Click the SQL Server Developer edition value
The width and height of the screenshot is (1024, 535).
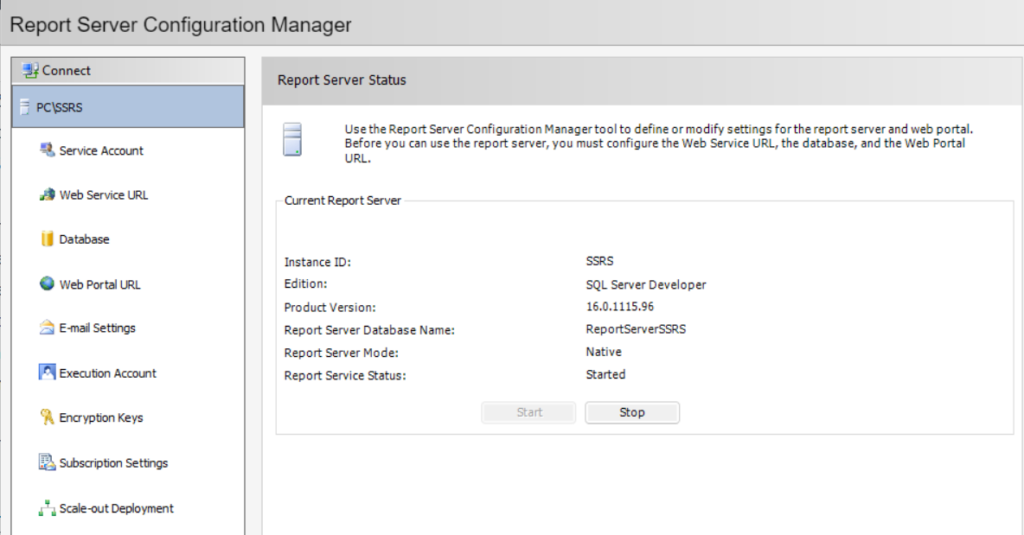(646, 285)
